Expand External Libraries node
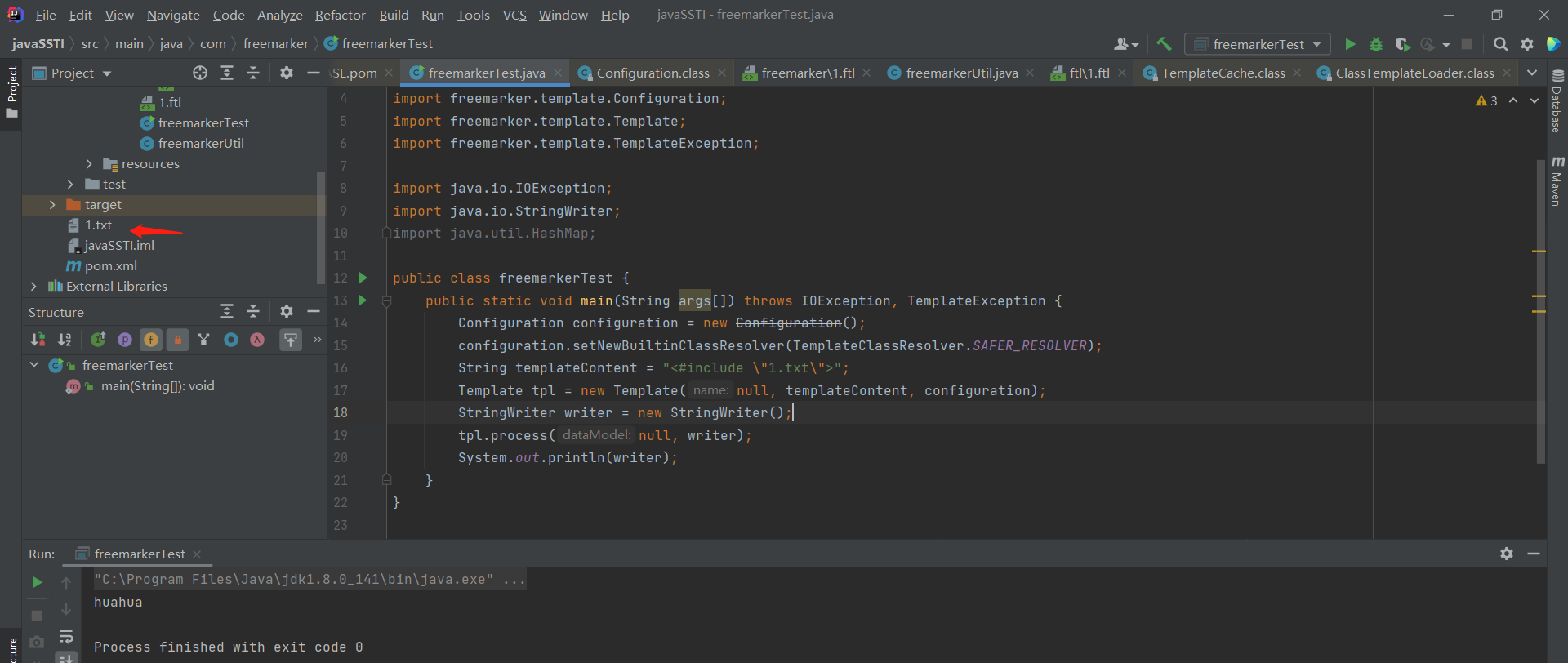The height and width of the screenshot is (663, 1568). [x=33, y=287]
